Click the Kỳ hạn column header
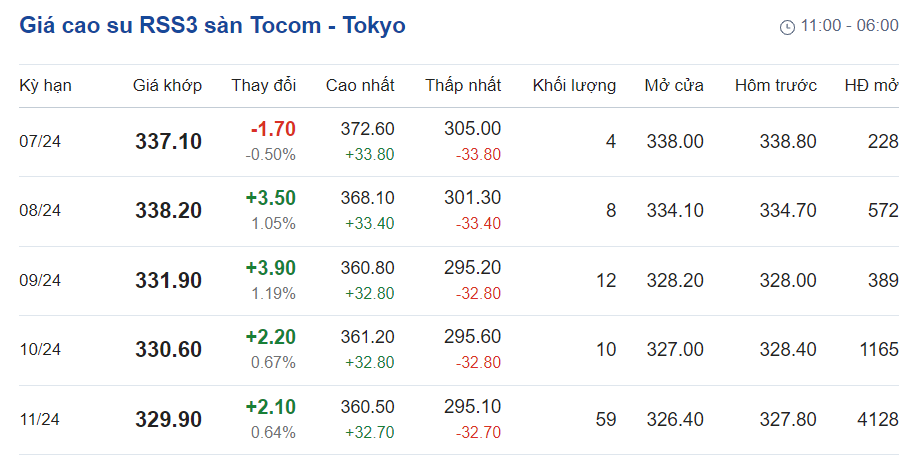This screenshot has width=918, height=456. [46, 86]
